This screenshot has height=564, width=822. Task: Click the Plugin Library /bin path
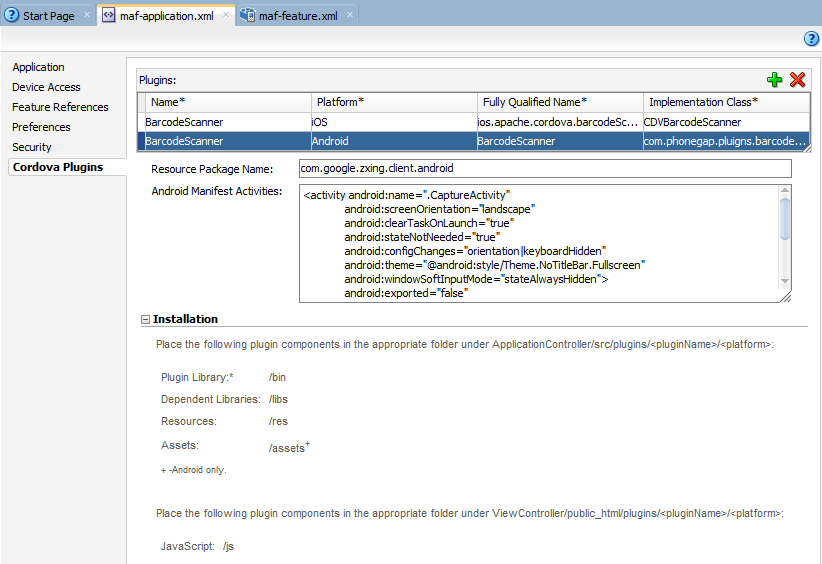click(277, 377)
